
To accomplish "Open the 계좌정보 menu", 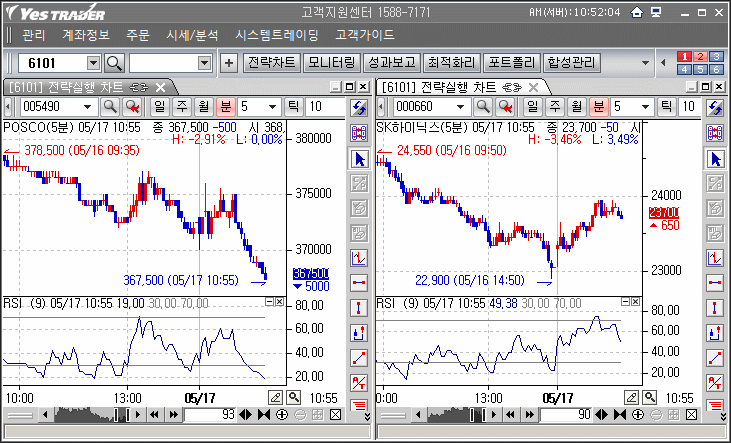I will tap(86, 35).
